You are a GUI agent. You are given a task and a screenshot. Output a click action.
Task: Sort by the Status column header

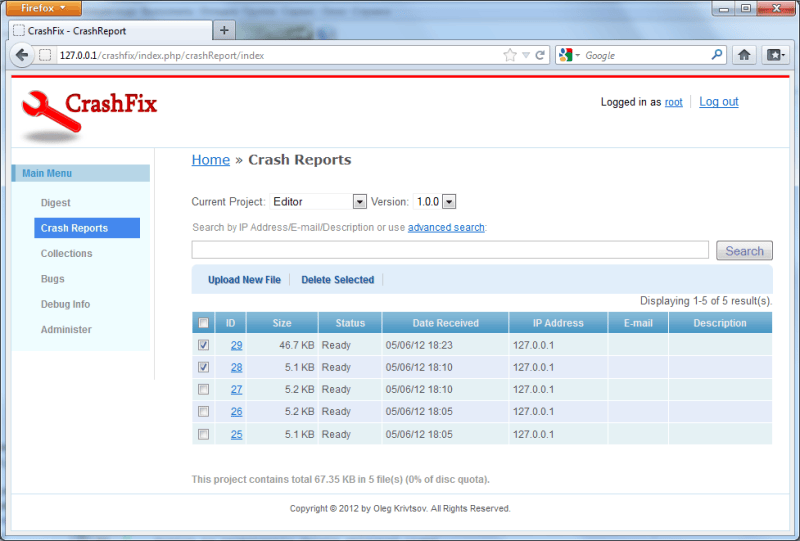350,323
